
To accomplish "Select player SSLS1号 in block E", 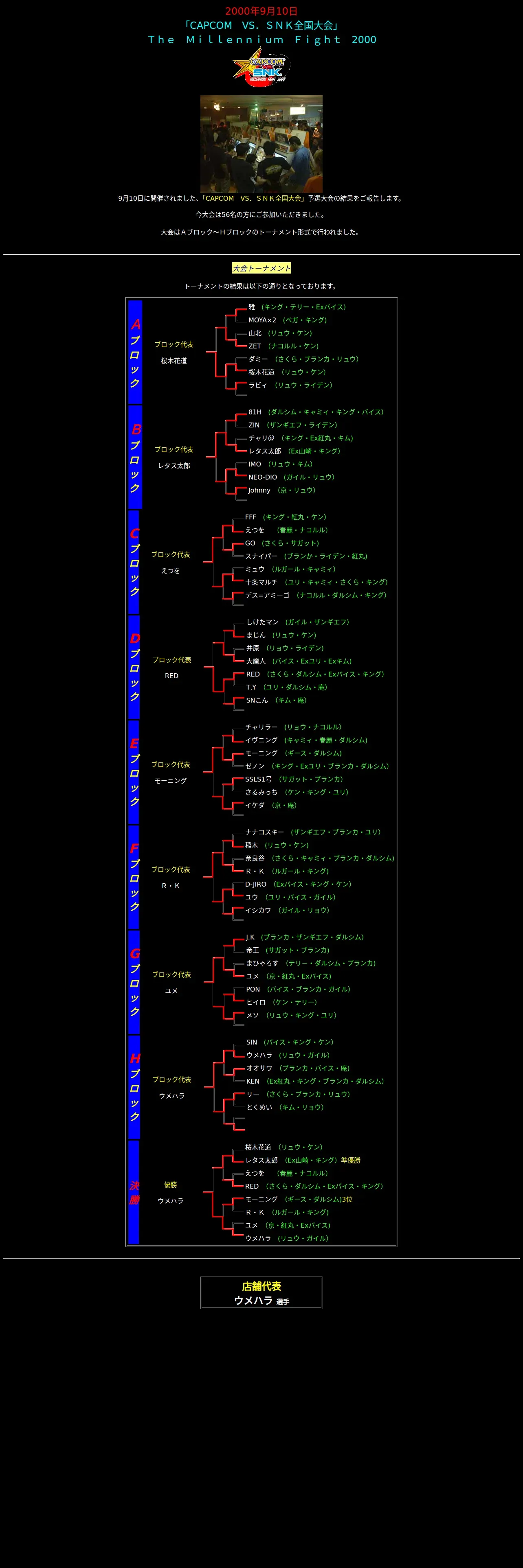I will click(258, 779).
